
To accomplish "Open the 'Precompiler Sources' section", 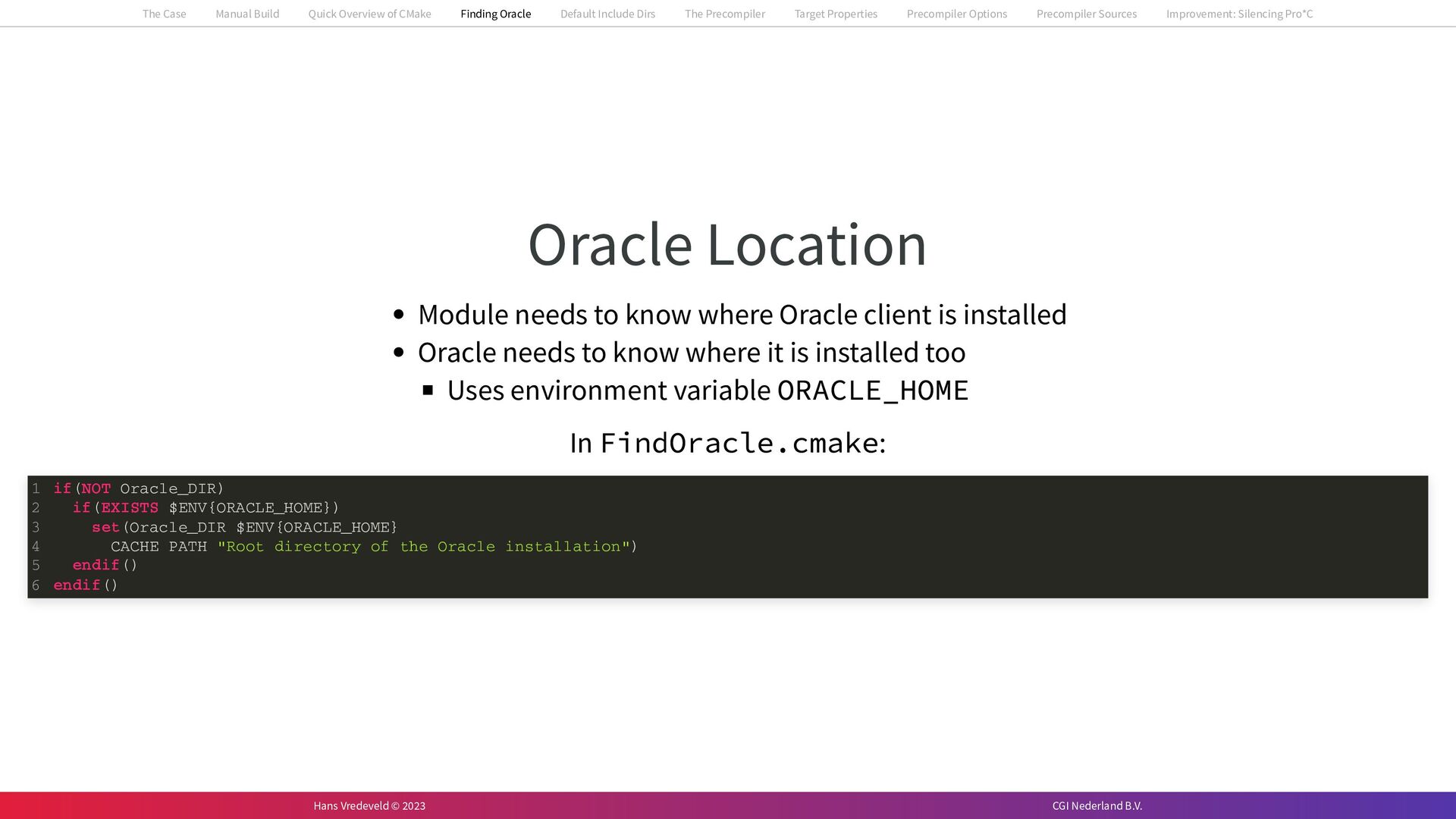I will coord(1086,14).
